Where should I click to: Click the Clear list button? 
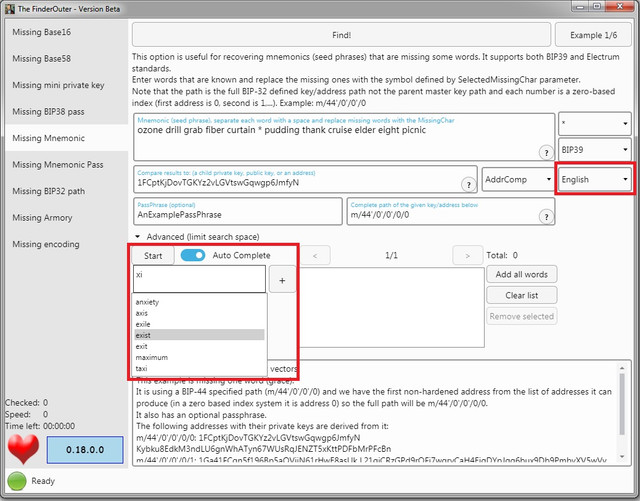522,295
